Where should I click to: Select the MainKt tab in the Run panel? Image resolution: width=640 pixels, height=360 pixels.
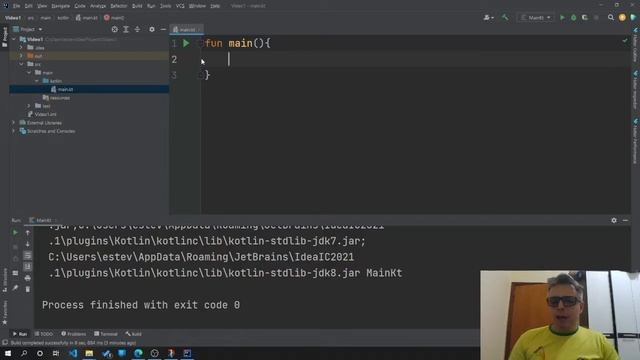(x=43, y=220)
